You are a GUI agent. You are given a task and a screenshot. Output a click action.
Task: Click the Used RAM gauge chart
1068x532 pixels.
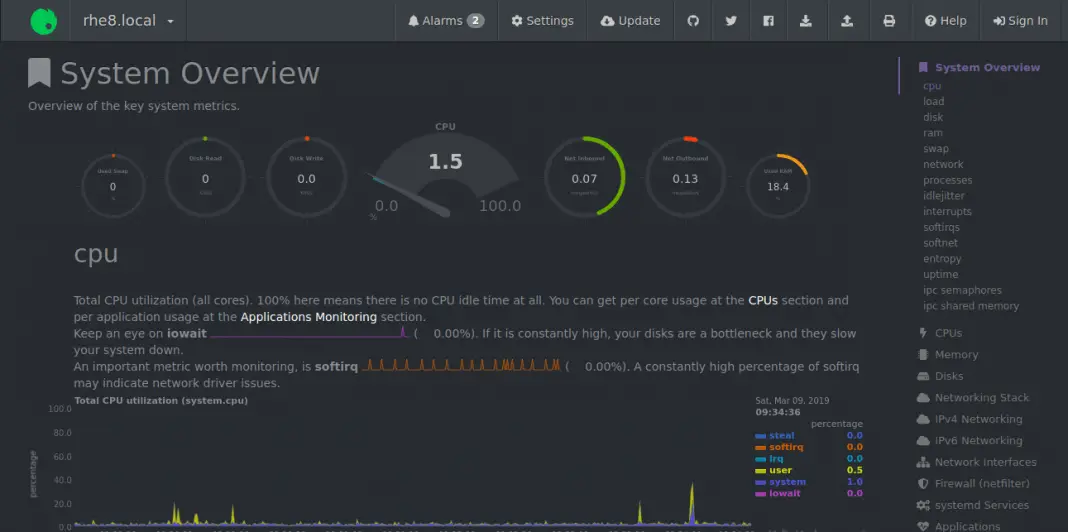[778, 185]
